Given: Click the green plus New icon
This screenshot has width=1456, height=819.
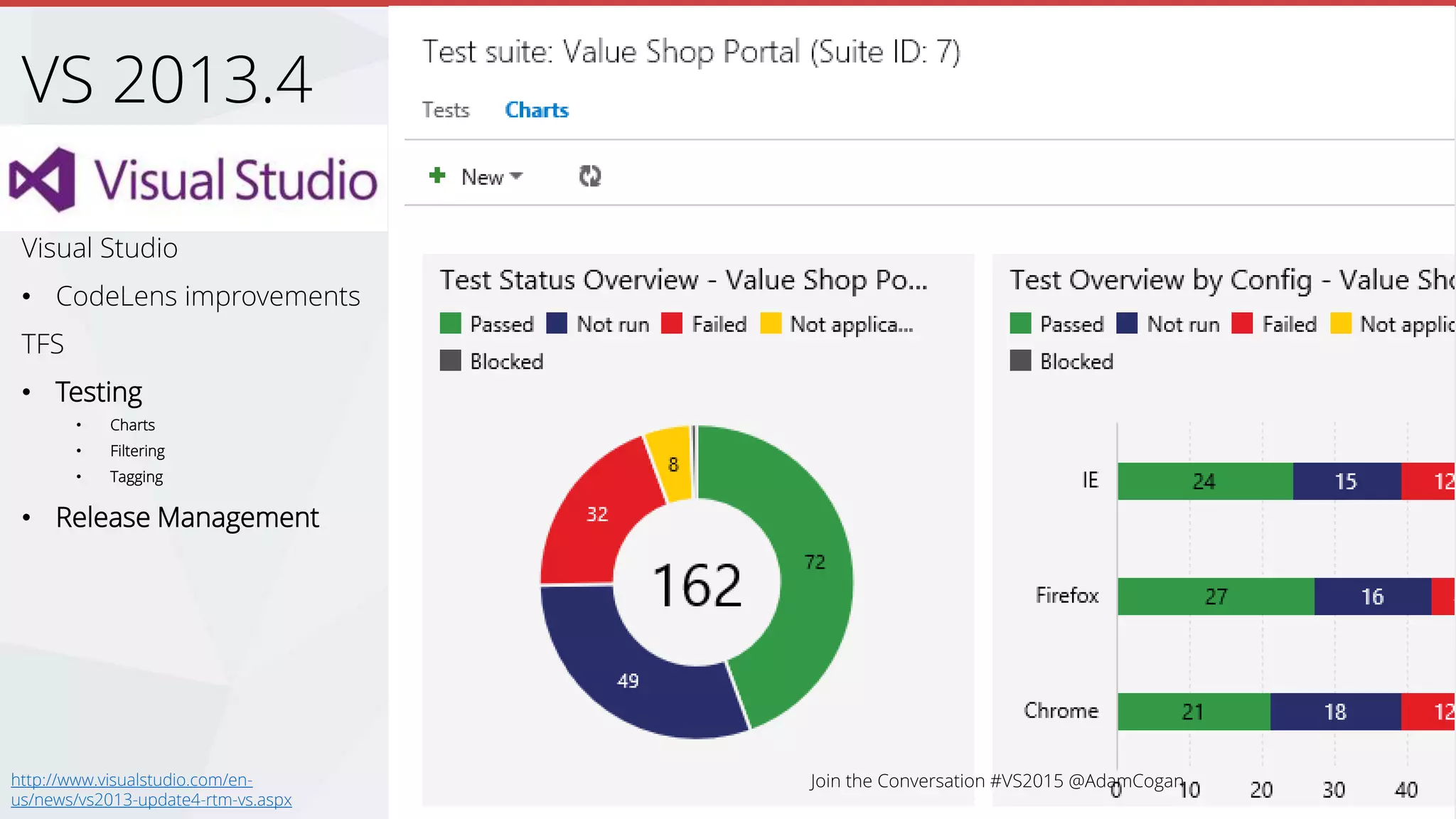Looking at the screenshot, I should (x=437, y=175).
